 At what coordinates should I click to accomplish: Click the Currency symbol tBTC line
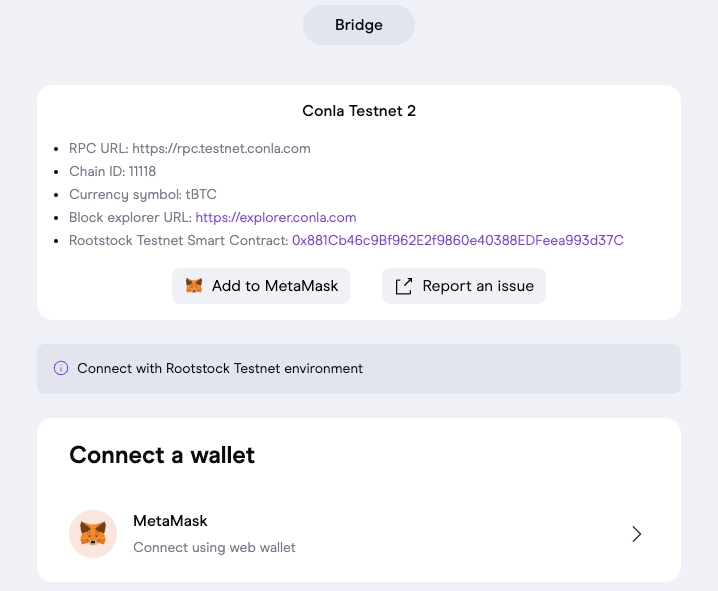[x=143, y=194]
